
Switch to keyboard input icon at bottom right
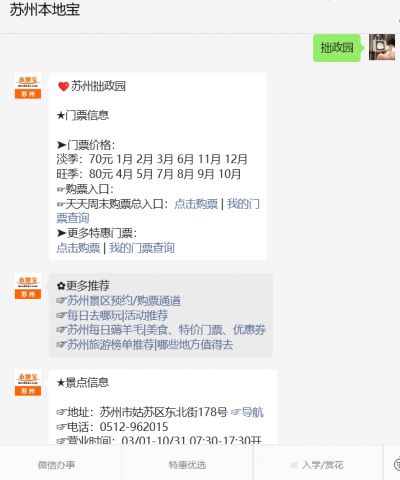tap(397, 464)
